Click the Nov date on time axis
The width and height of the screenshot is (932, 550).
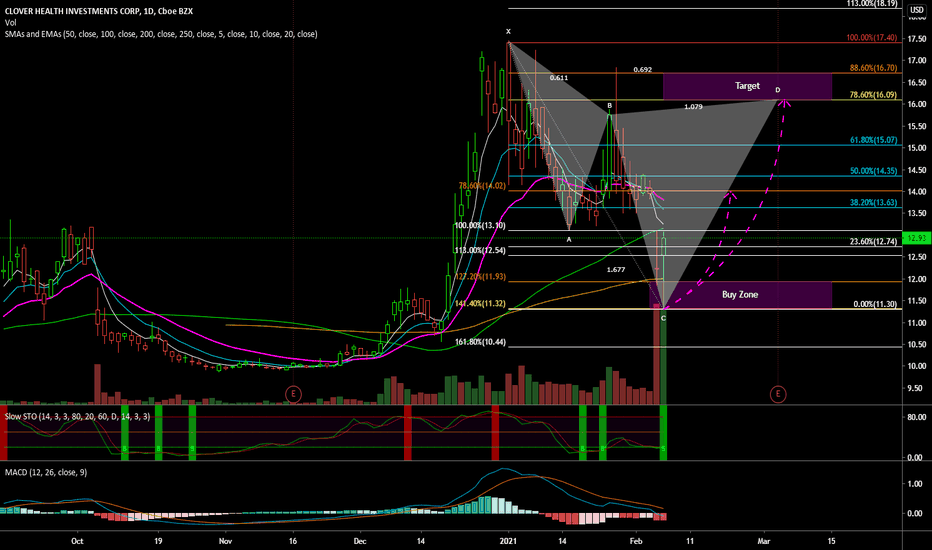tap(225, 541)
